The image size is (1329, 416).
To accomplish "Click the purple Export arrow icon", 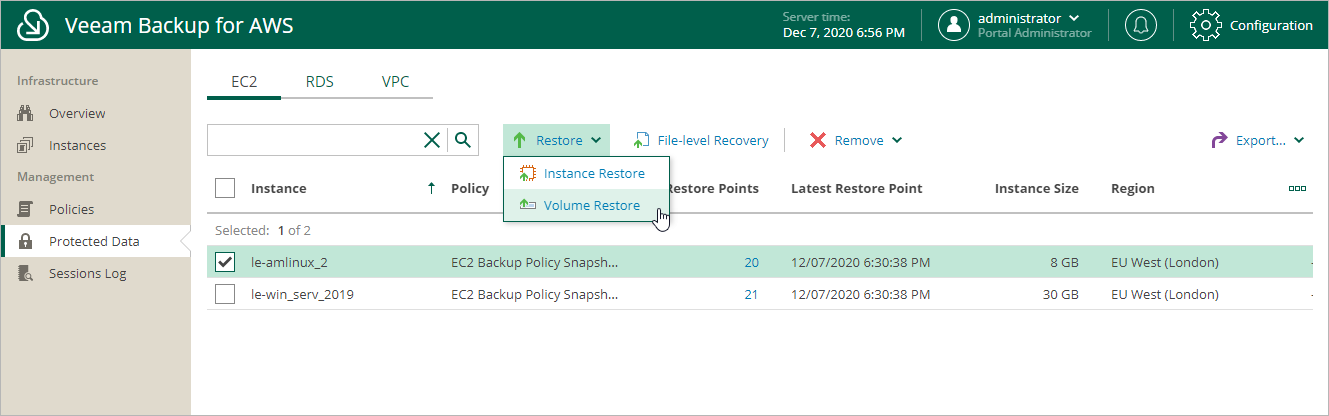I will coord(1219,140).
